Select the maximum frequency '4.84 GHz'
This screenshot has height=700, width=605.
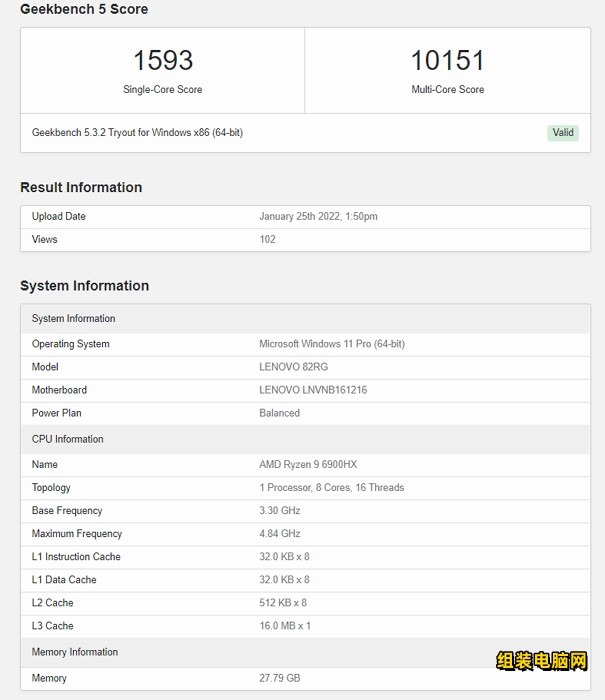click(280, 534)
